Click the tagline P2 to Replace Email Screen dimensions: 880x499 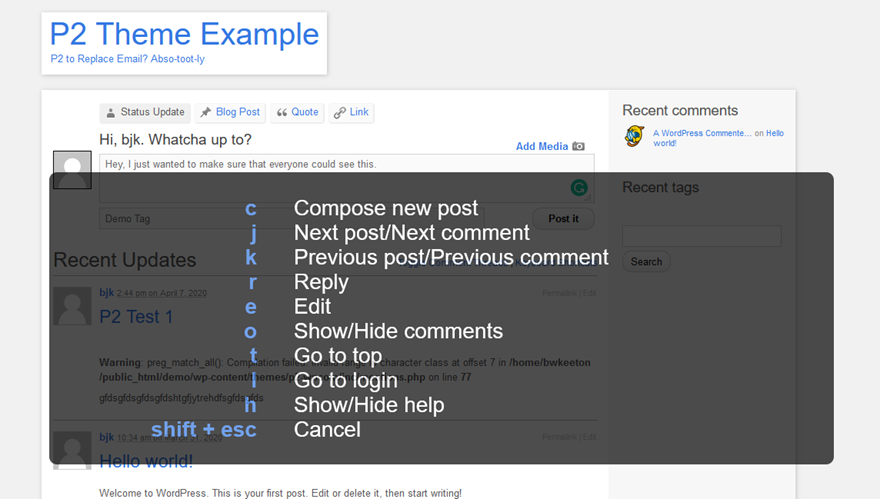(x=127, y=59)
